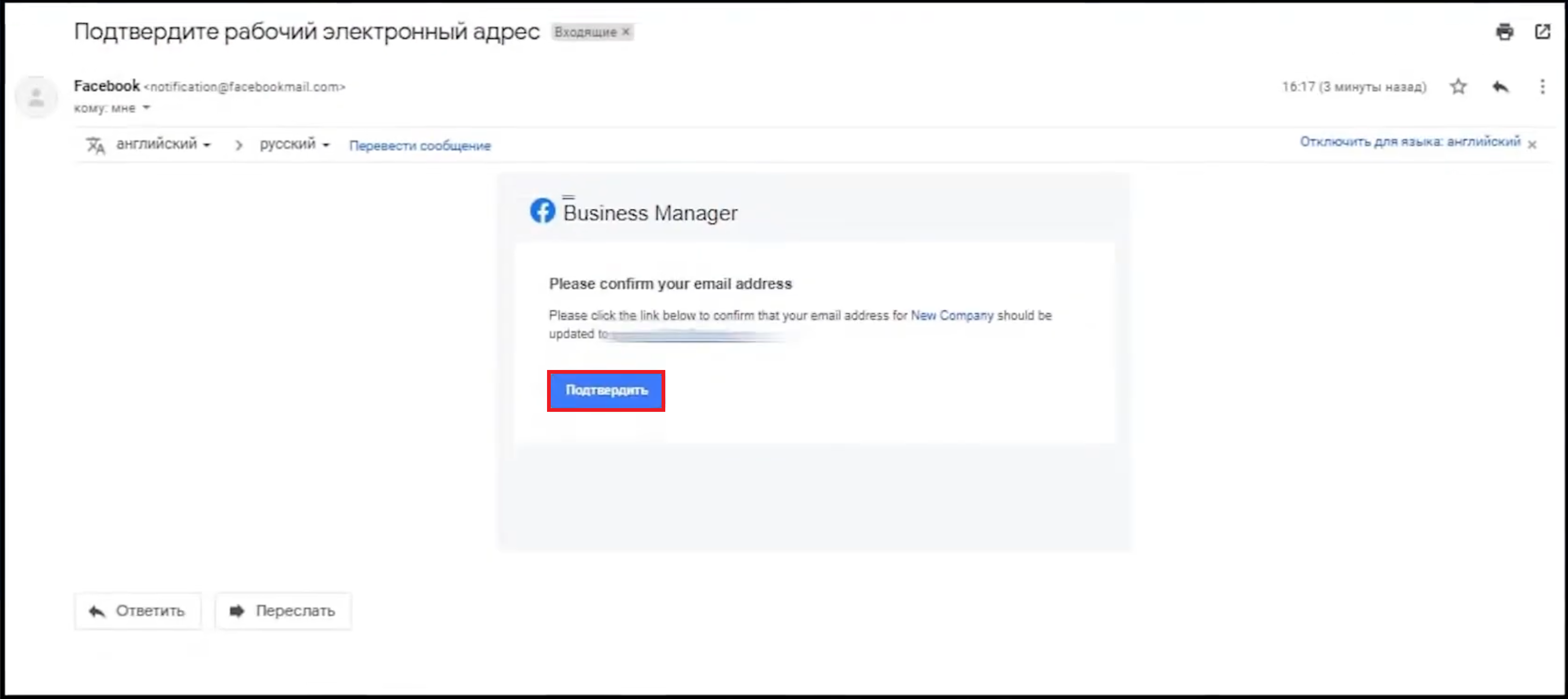Star this Facebook email
Screen dimensions: 1568x699
[1458, 87]
